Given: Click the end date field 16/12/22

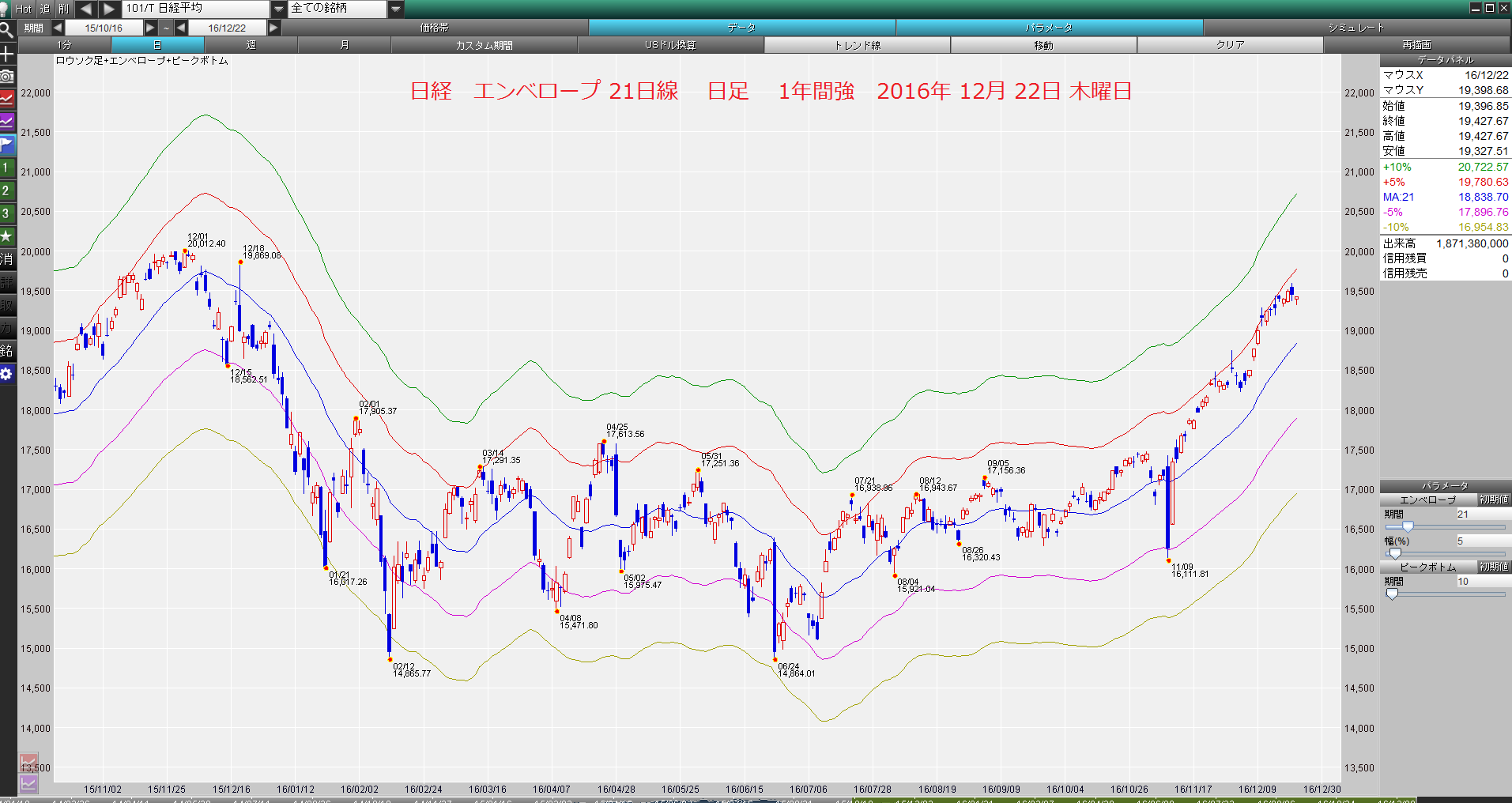Looking at the screenshot, I should tap(227, 28).
